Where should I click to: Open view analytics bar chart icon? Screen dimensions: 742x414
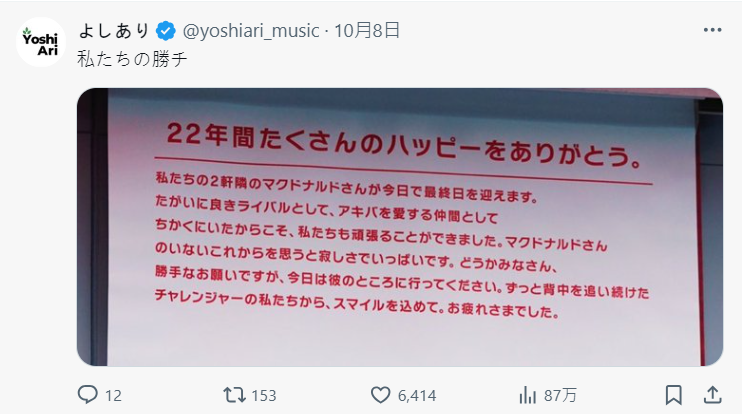(x=528, y=395)
